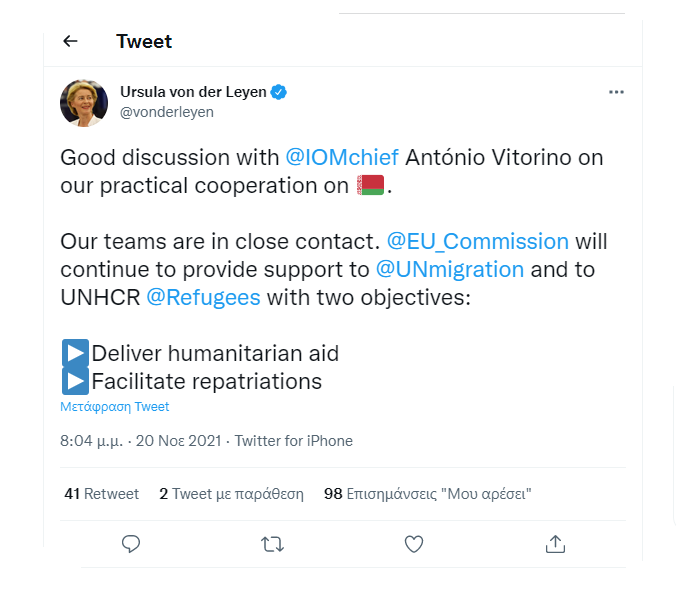Screen dimensions: 682x595
Task: Click the reply speech bubble icon
Action: pyautogui.click(x=130, y=544)
